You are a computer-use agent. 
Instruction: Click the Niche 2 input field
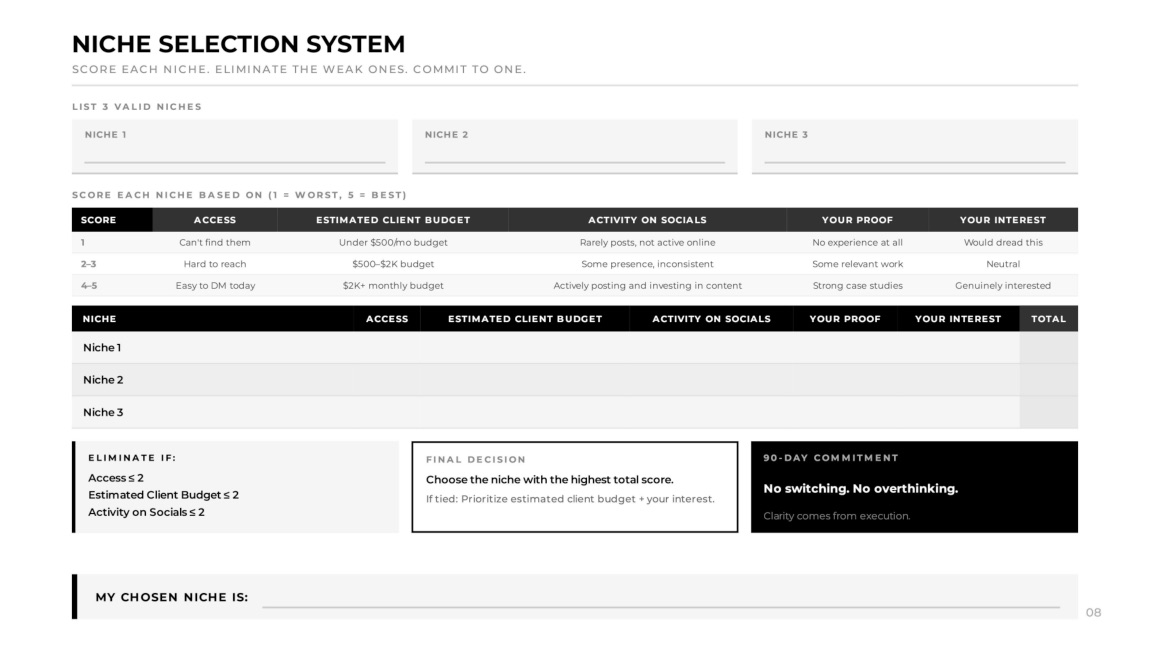574,147
